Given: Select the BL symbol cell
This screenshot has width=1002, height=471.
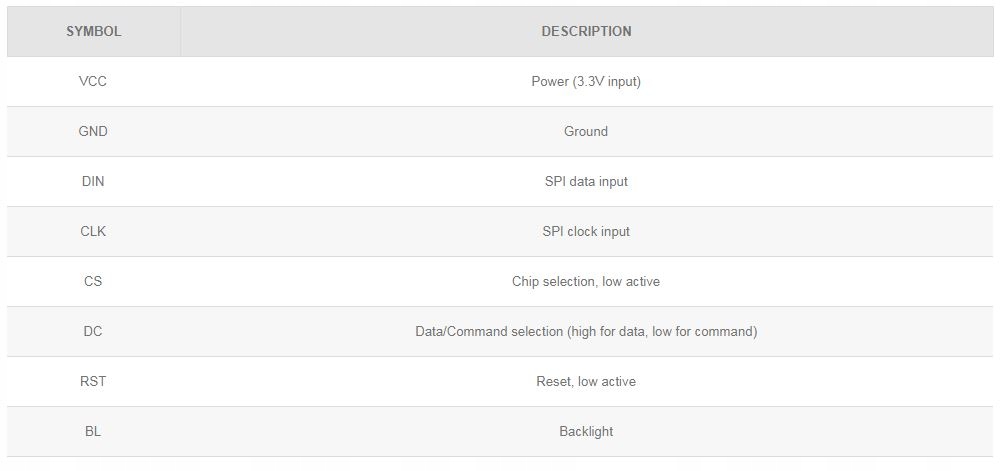Looking at the screenshot, I should [x=93, y=431].
